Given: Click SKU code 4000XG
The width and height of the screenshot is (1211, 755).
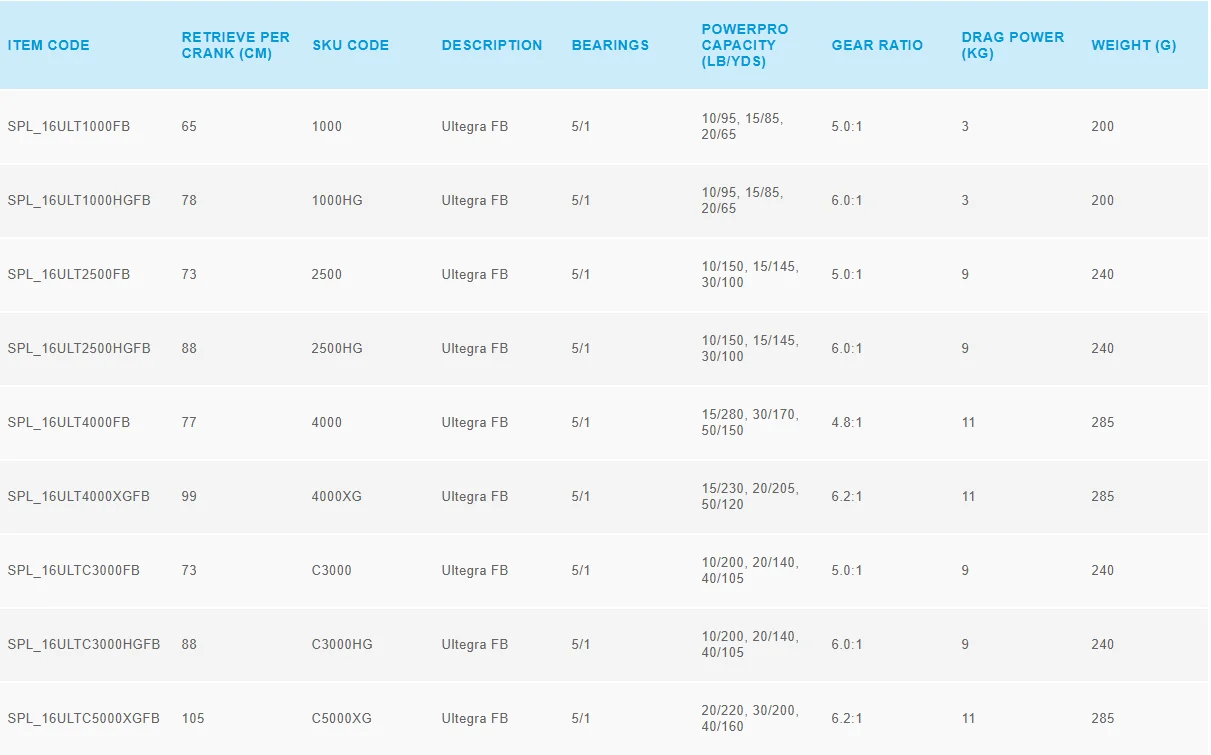Looking at the screenshot, I should [337, 496].
